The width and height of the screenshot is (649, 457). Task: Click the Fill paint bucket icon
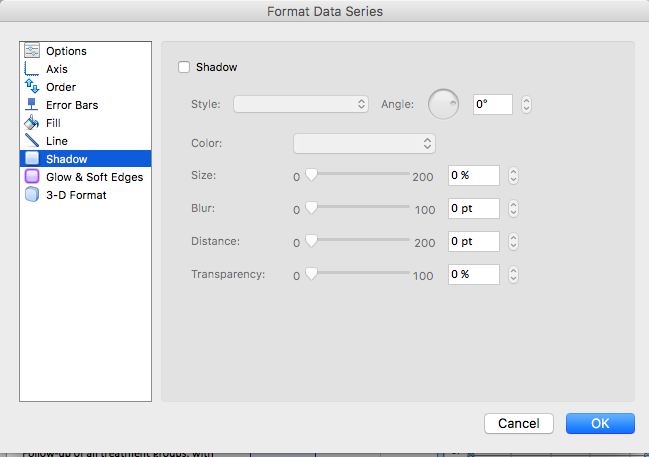(x=31, y=123)
